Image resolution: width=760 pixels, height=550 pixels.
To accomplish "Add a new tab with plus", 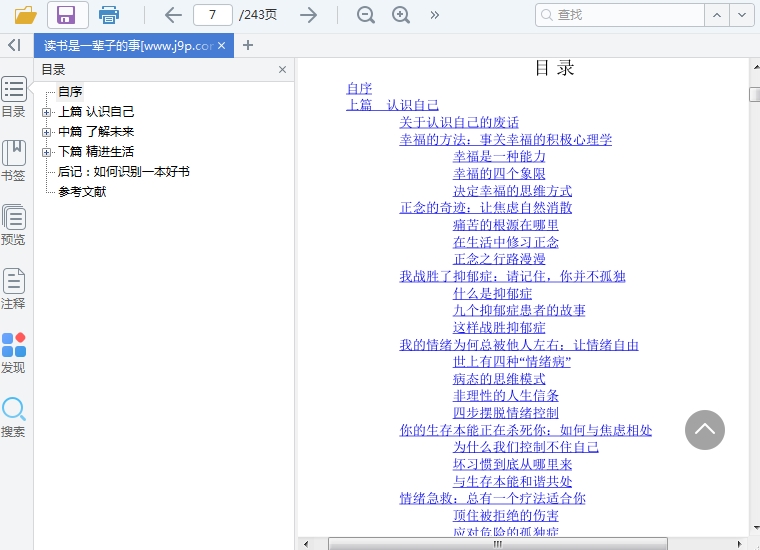I will pos(248,45).
